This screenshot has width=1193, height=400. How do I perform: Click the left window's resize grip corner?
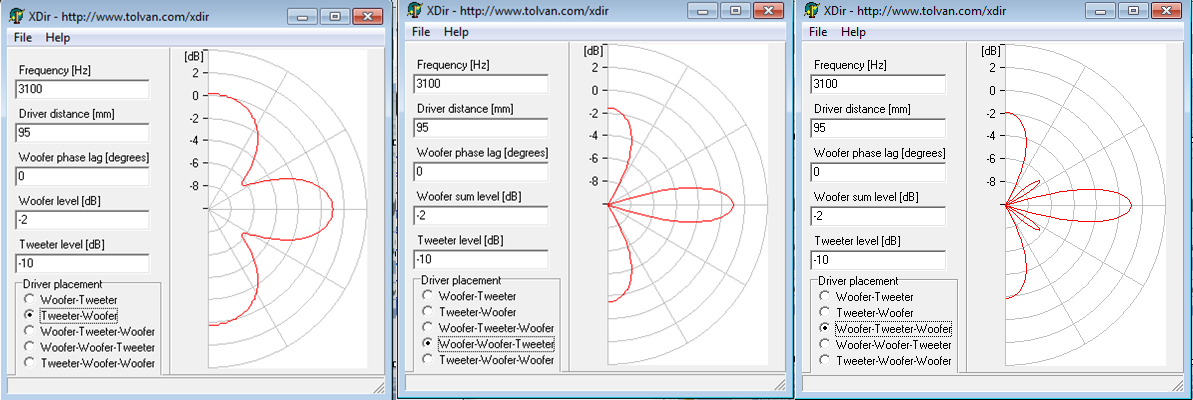[378, 386]
